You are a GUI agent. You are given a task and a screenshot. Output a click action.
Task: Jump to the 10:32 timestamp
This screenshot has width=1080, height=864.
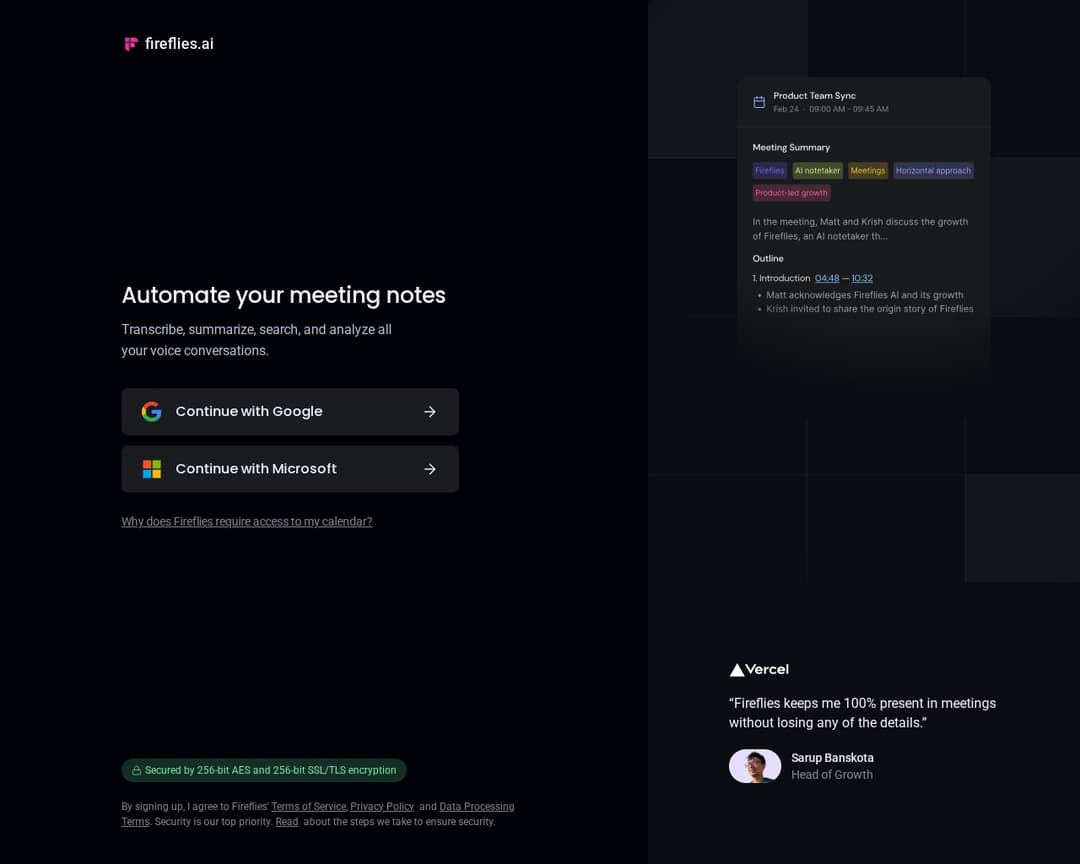pos(862,278)
